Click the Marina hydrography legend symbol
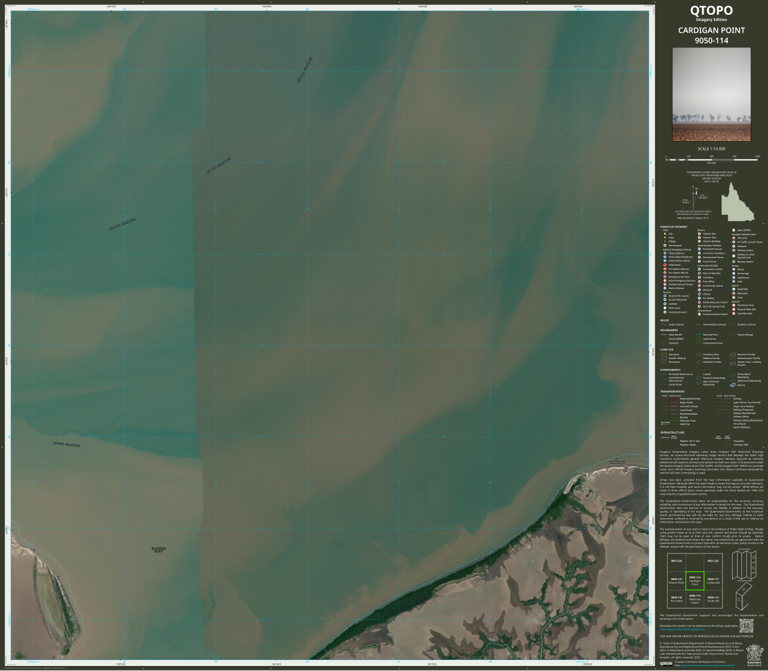Image resolution: width=768 pixels, height=671 pixels. [x=733, y=385]
